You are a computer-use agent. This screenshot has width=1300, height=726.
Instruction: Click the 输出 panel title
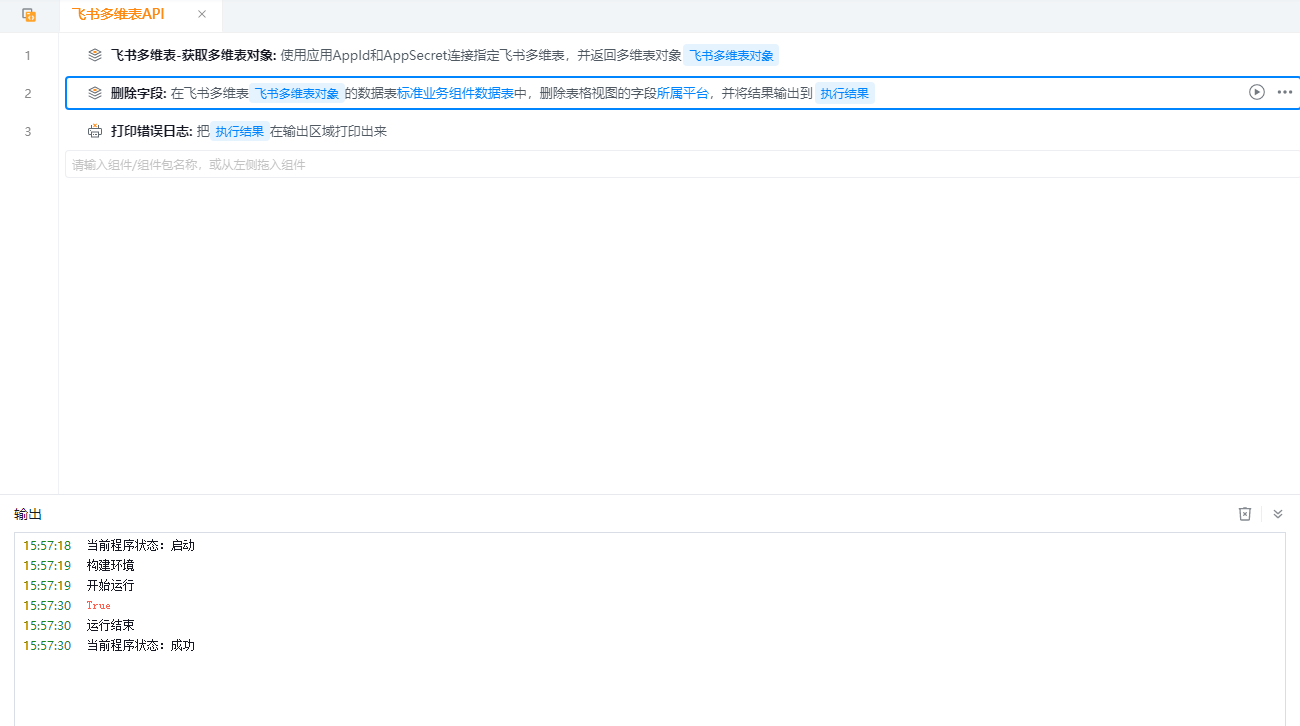(x=28, y=514)
